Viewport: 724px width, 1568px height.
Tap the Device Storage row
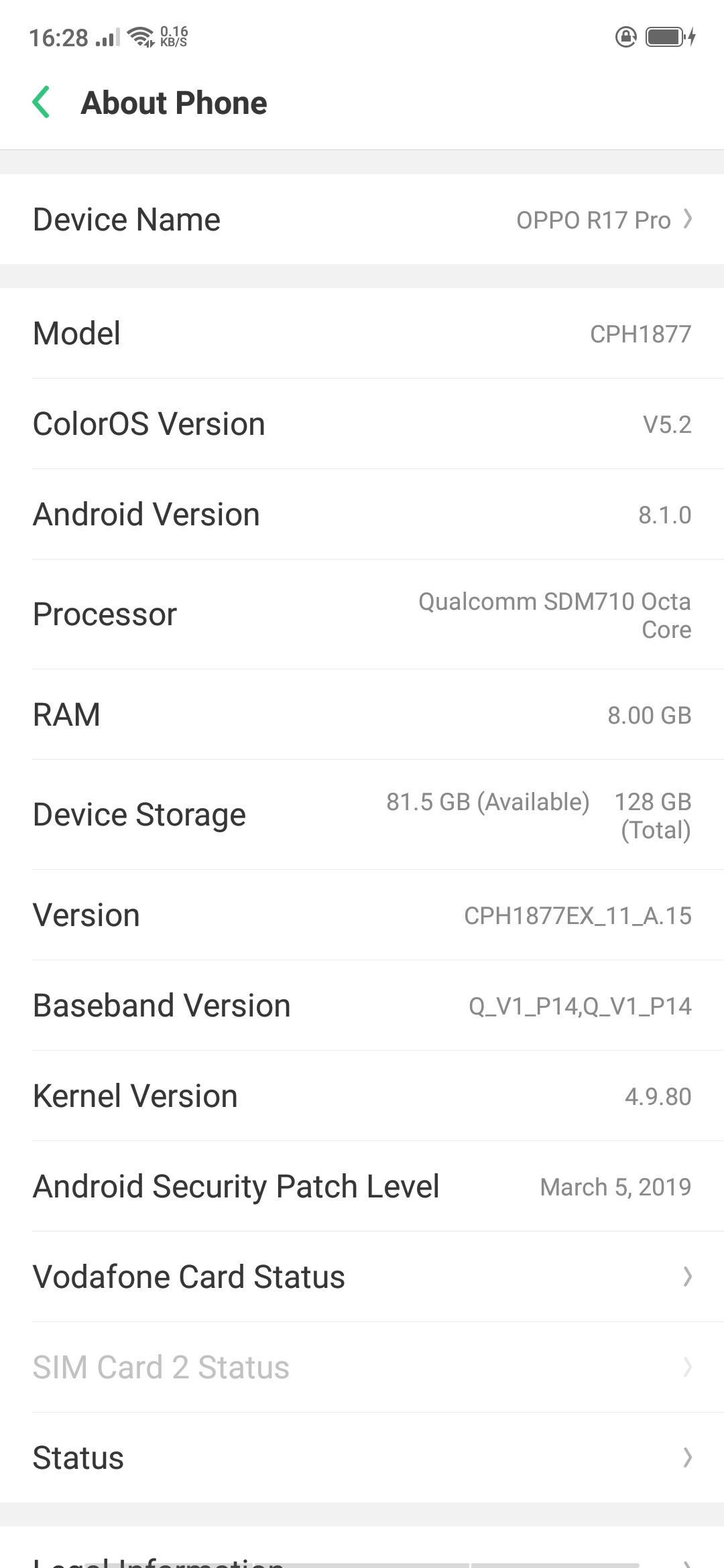pos(362,815)
